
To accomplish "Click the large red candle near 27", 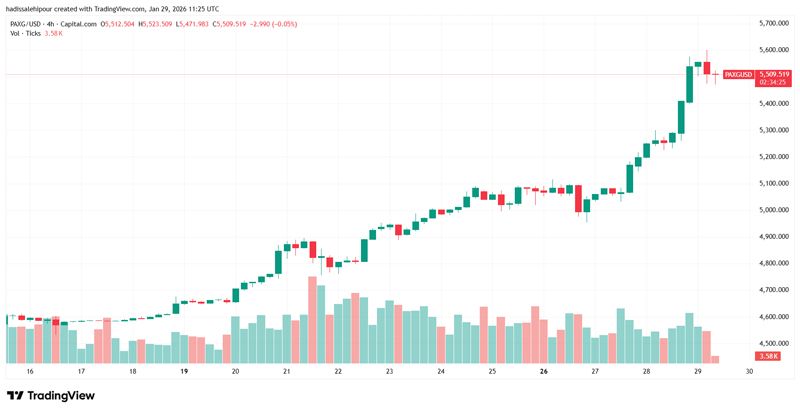I will (x=578, y=198).
